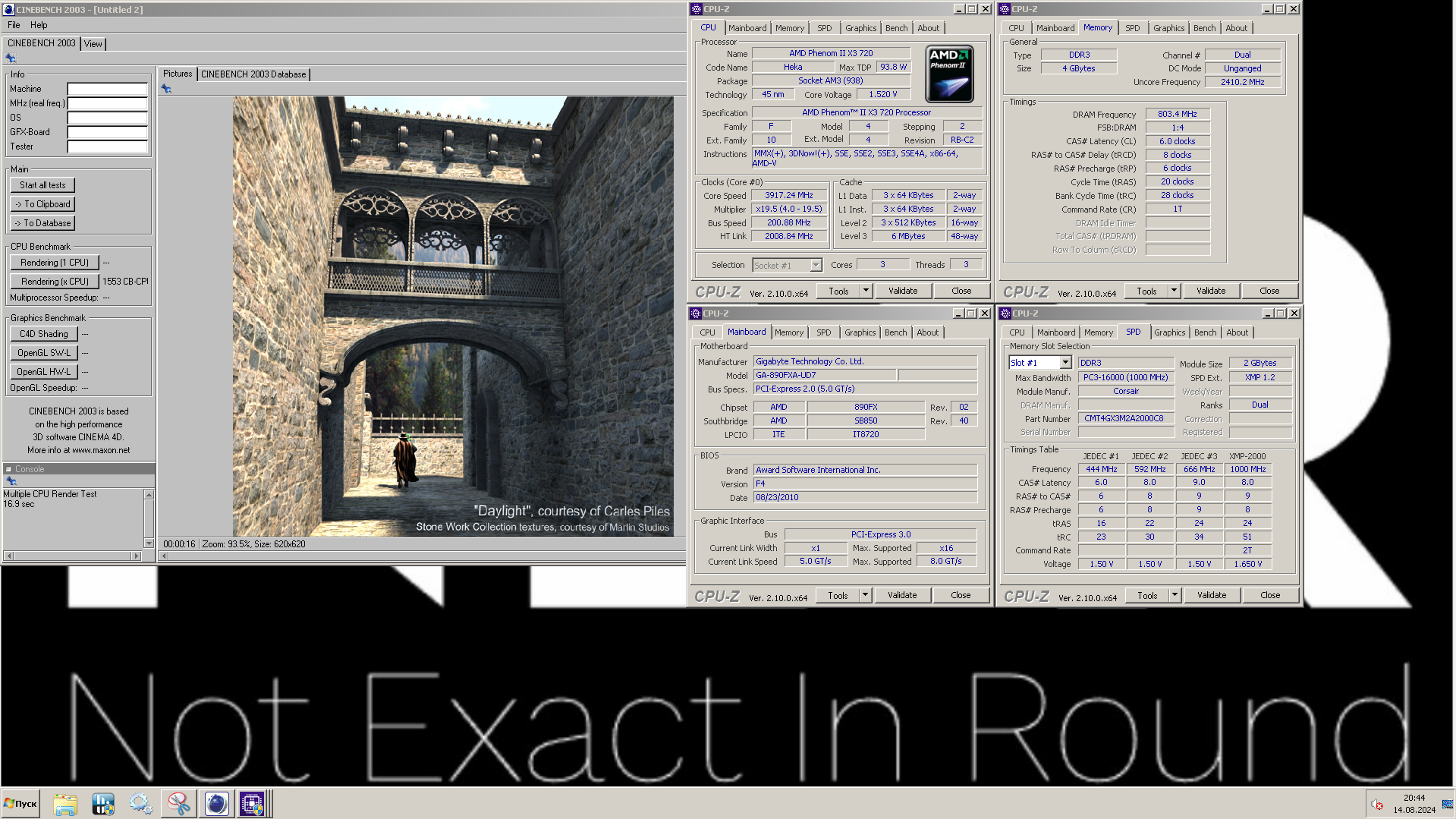This screenshot has height=819, width=1456.
Task: Click the taskbar clock showing 20:44
Action: [x=1414, y=798]
